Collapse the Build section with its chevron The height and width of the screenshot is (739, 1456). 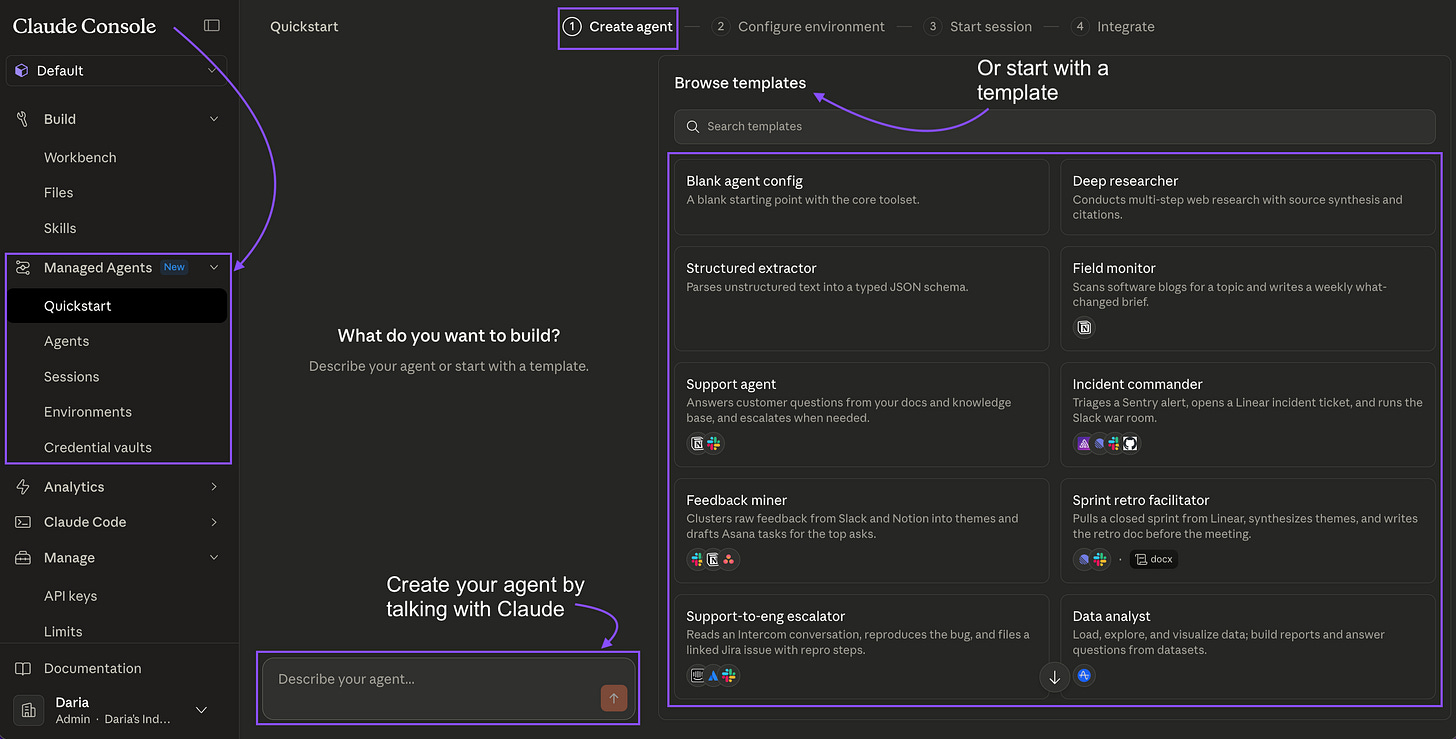(213, 119)
